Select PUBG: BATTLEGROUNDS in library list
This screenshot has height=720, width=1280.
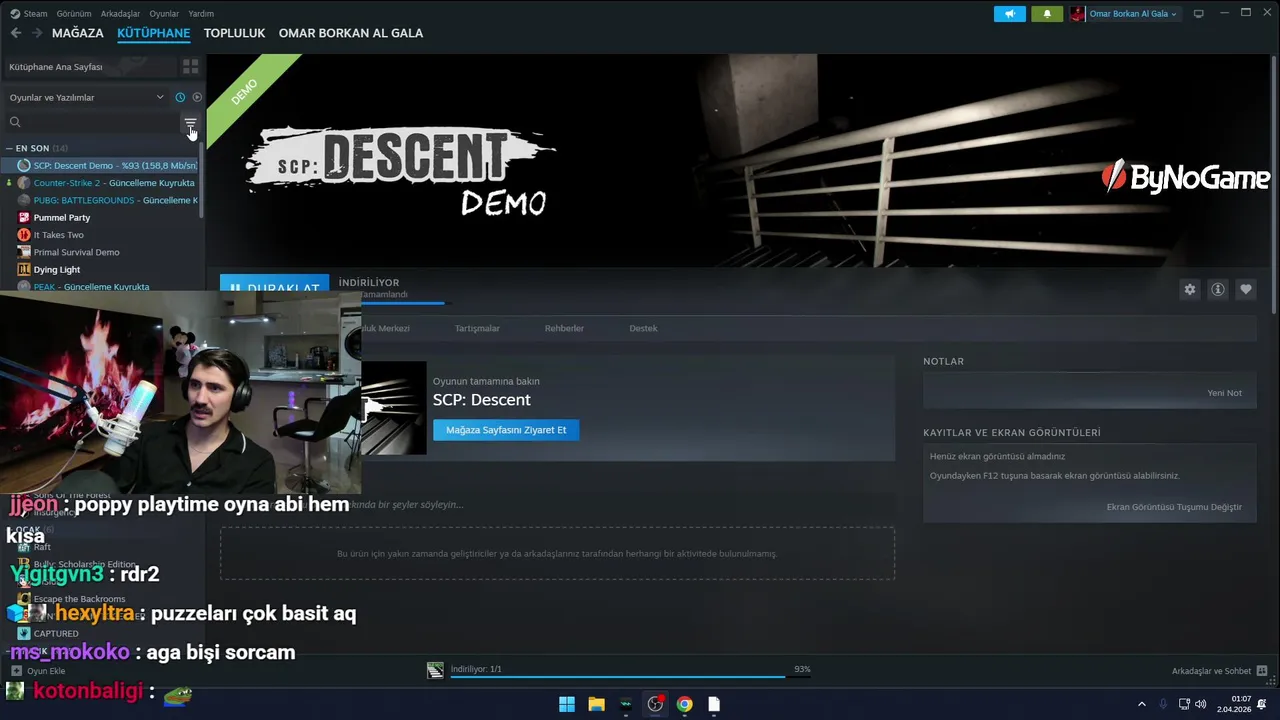coord(102,200)
